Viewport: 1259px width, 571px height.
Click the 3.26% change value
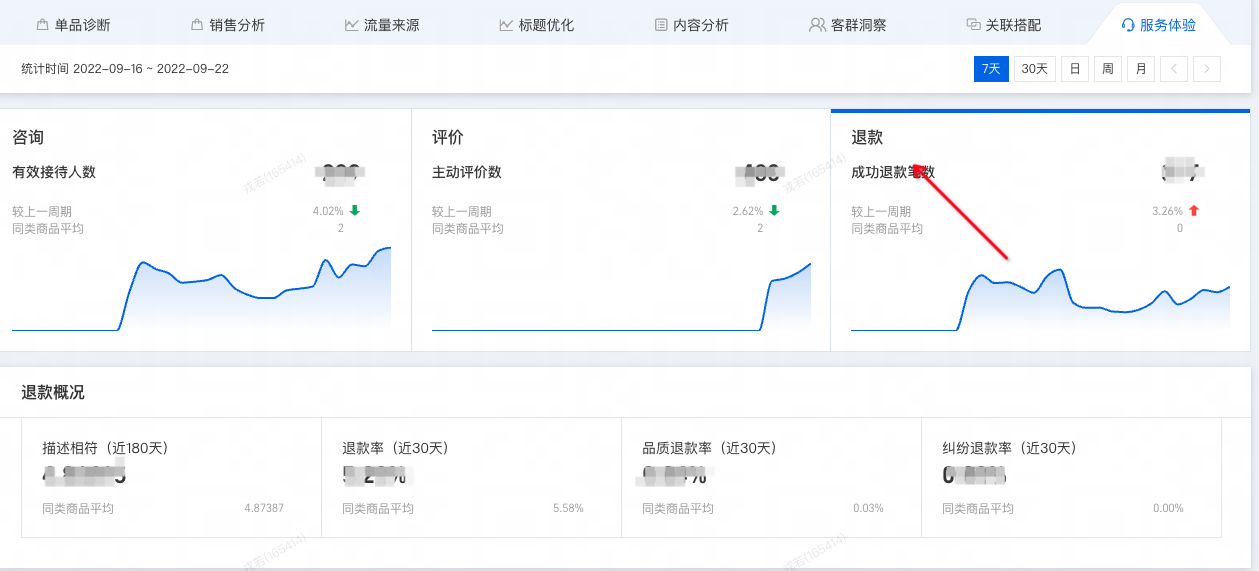1167,211
